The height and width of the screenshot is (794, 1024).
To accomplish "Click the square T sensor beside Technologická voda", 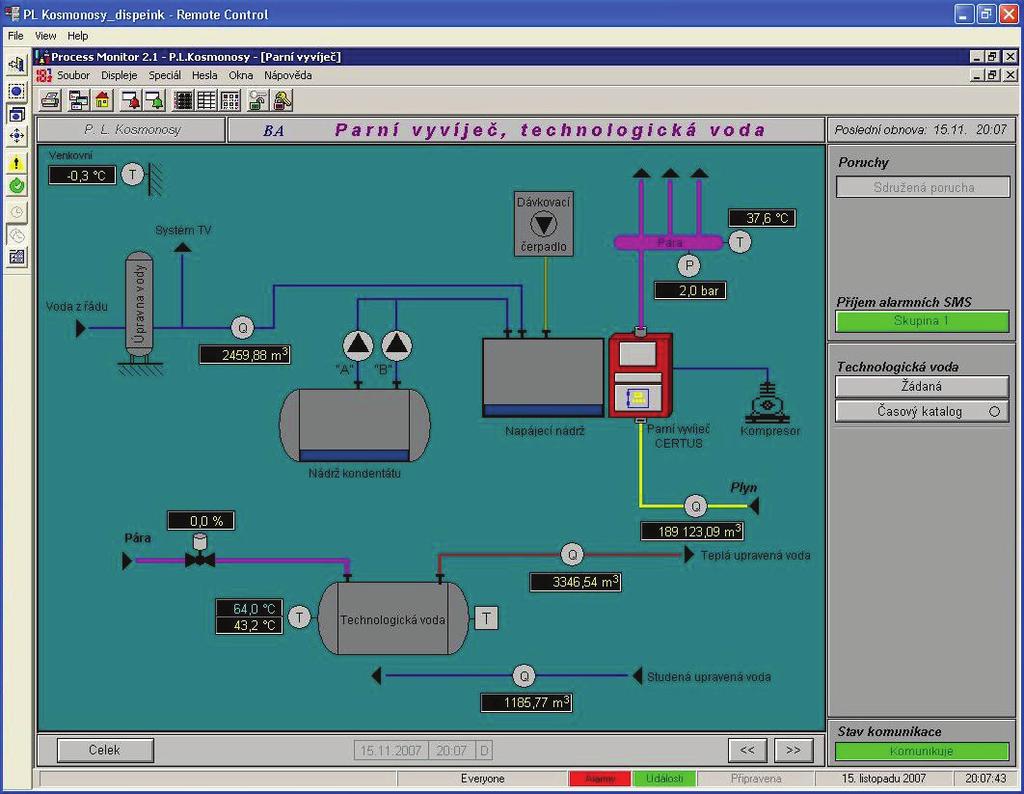I will [x=486, y=618].
